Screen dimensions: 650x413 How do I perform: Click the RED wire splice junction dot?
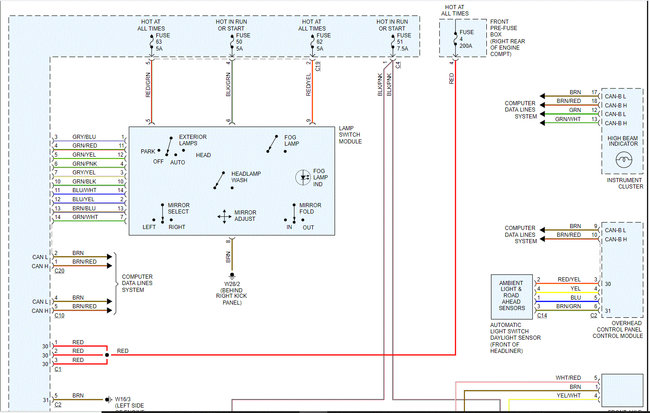pyautogui.click(x=107, y=355)
